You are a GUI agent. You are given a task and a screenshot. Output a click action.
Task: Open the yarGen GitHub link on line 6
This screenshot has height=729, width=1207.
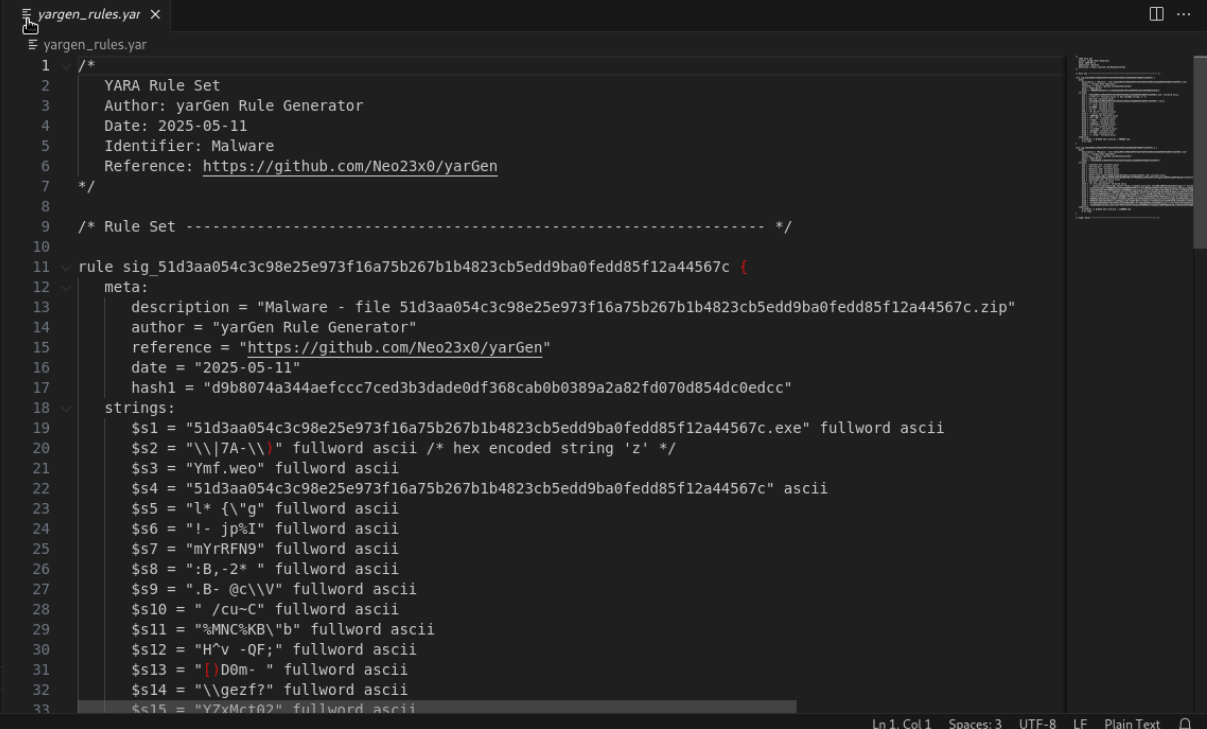click(x=349, y=166)
